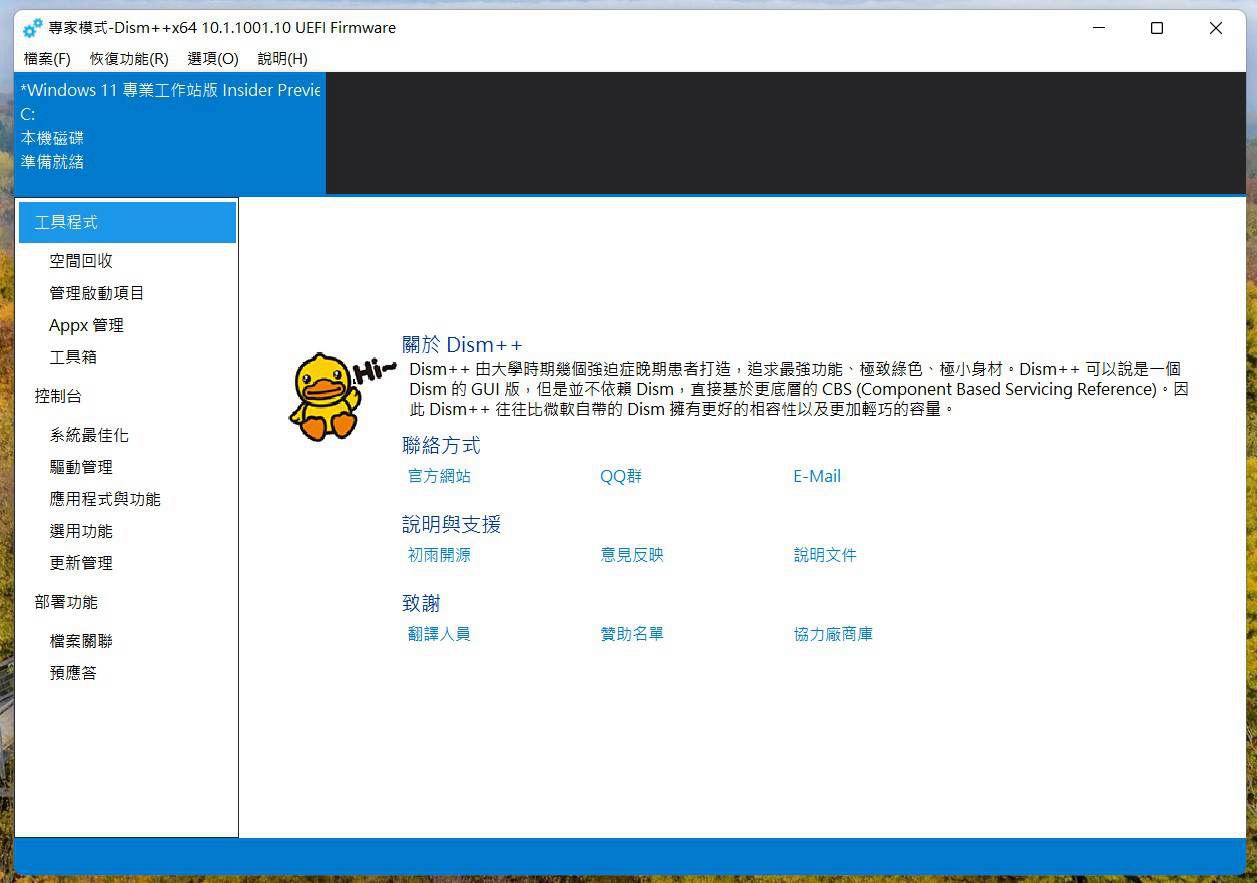1257x883 pixels.
Task: Select the Windows 11 專業工作站版 image tile
Action: [170, 133]
